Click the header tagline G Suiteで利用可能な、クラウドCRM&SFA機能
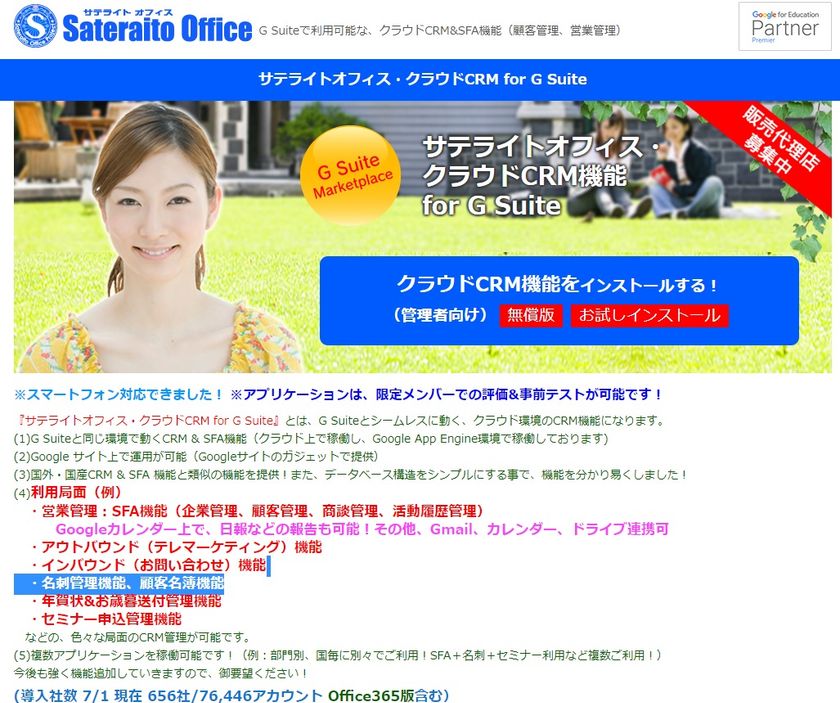 440,31
